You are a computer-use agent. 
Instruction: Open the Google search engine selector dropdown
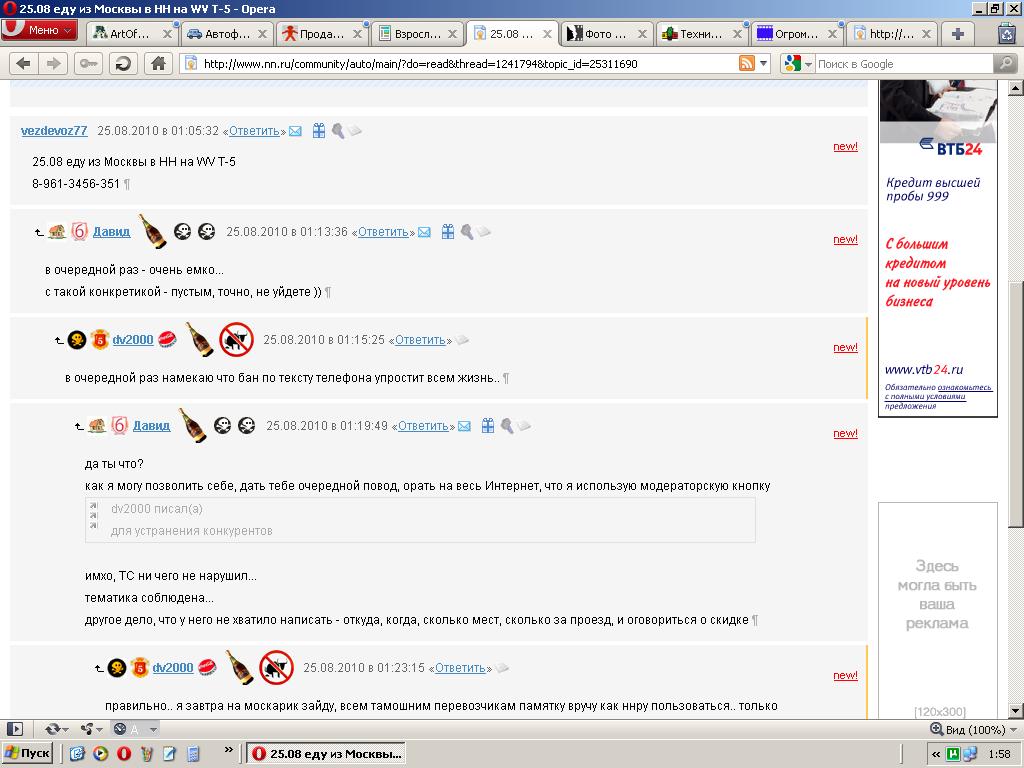(798, 63)
